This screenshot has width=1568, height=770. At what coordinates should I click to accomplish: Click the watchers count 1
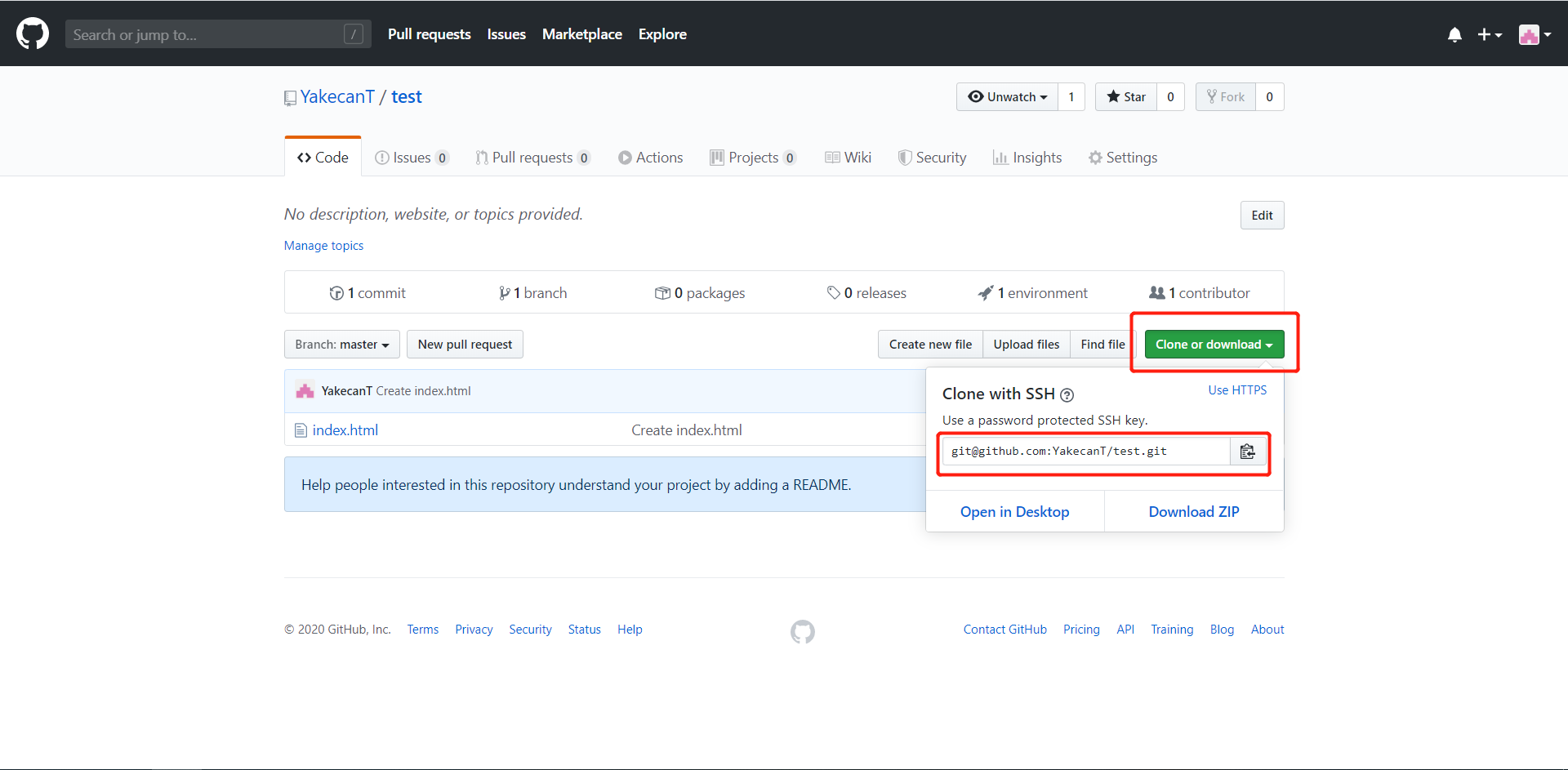coord(1071,97)
